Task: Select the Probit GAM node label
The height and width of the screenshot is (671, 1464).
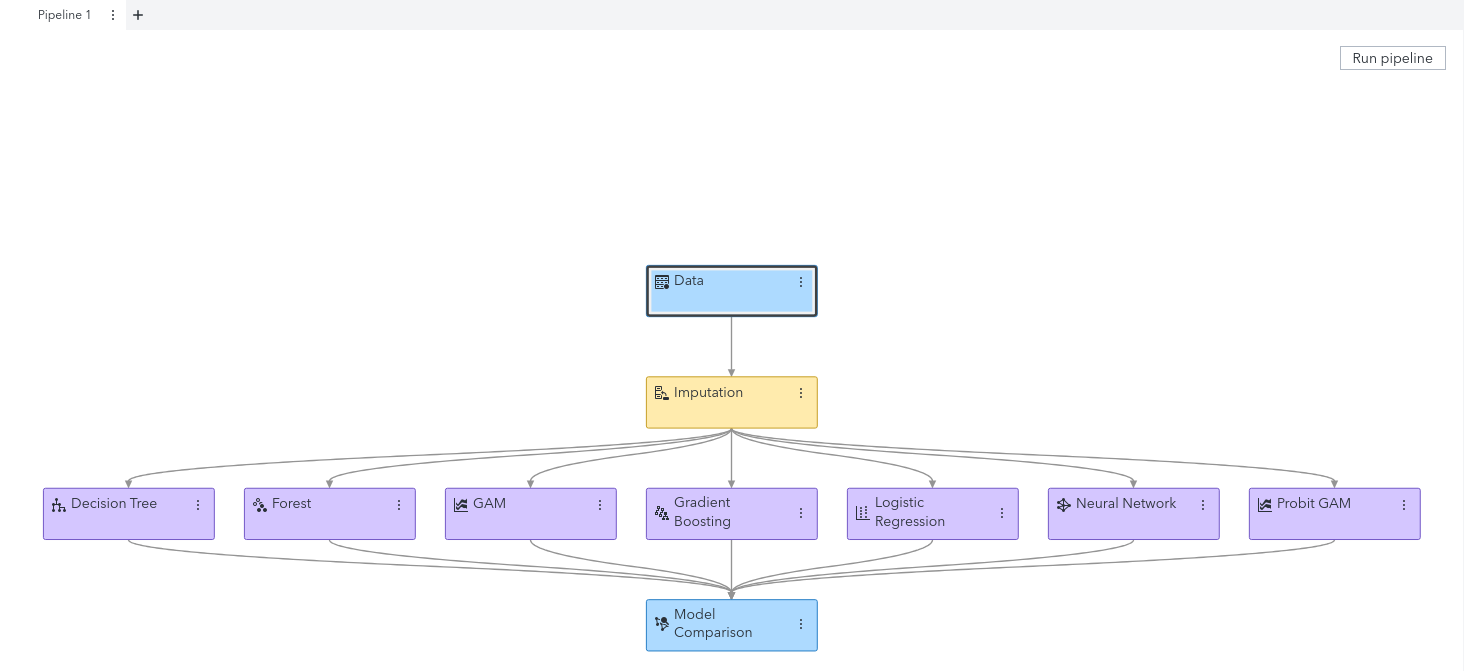Action: click(1314, 504)
